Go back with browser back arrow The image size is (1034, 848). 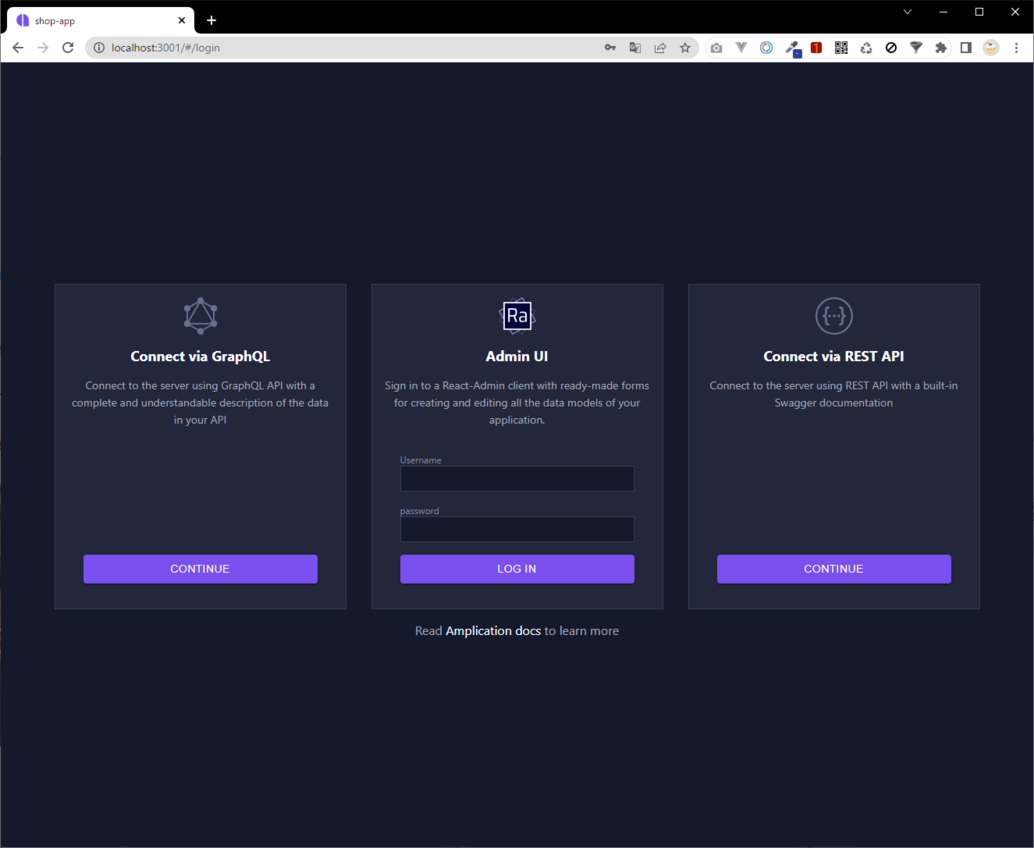point(18,47)
